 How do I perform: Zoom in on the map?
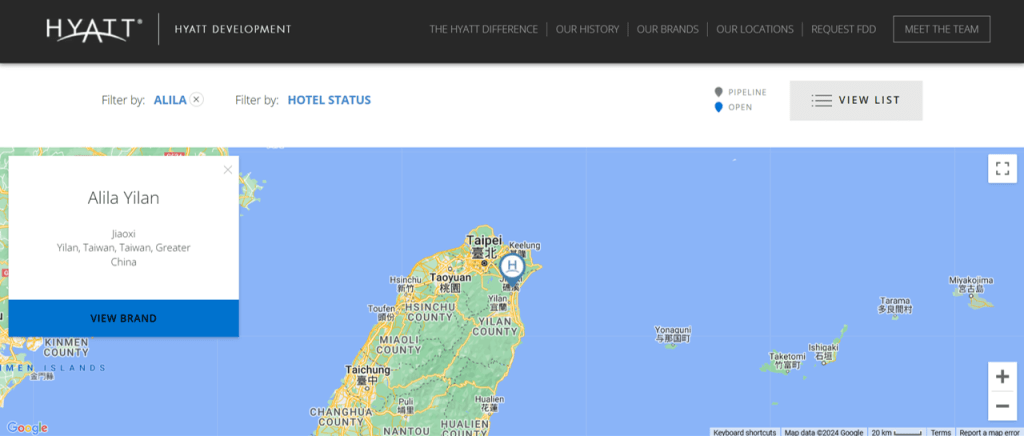1002,377
